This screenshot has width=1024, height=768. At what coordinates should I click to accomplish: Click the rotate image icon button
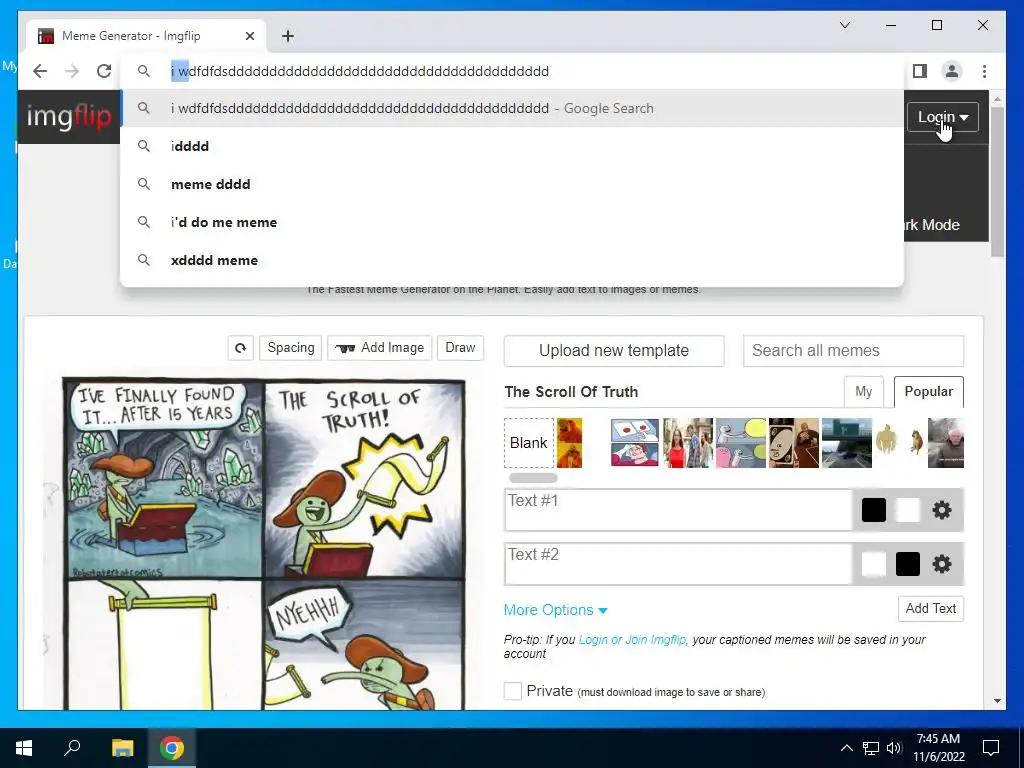pos(240,347)
